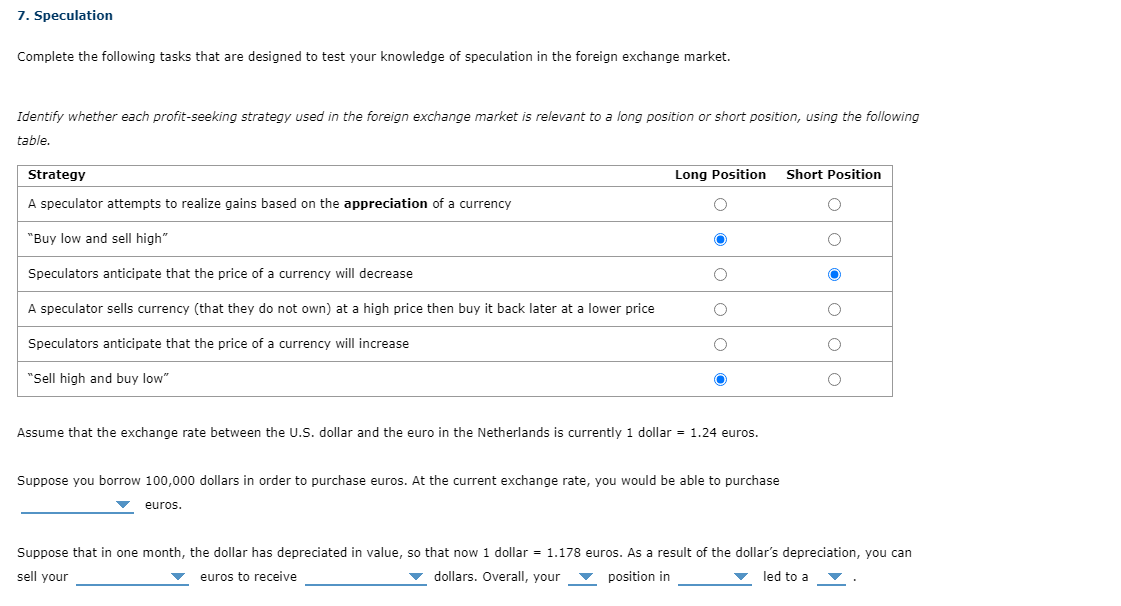1121x606 pixels.
Task: Select Short Position for "Sell high and buy low"
Action: coord(833,379)
